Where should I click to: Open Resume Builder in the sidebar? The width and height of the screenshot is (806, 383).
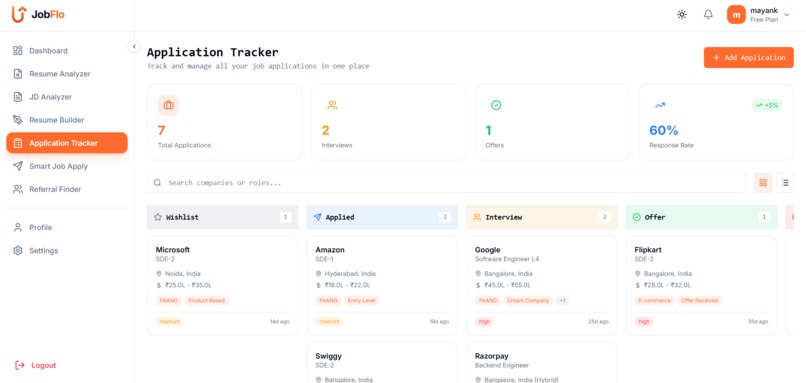(x=67, y=120)
